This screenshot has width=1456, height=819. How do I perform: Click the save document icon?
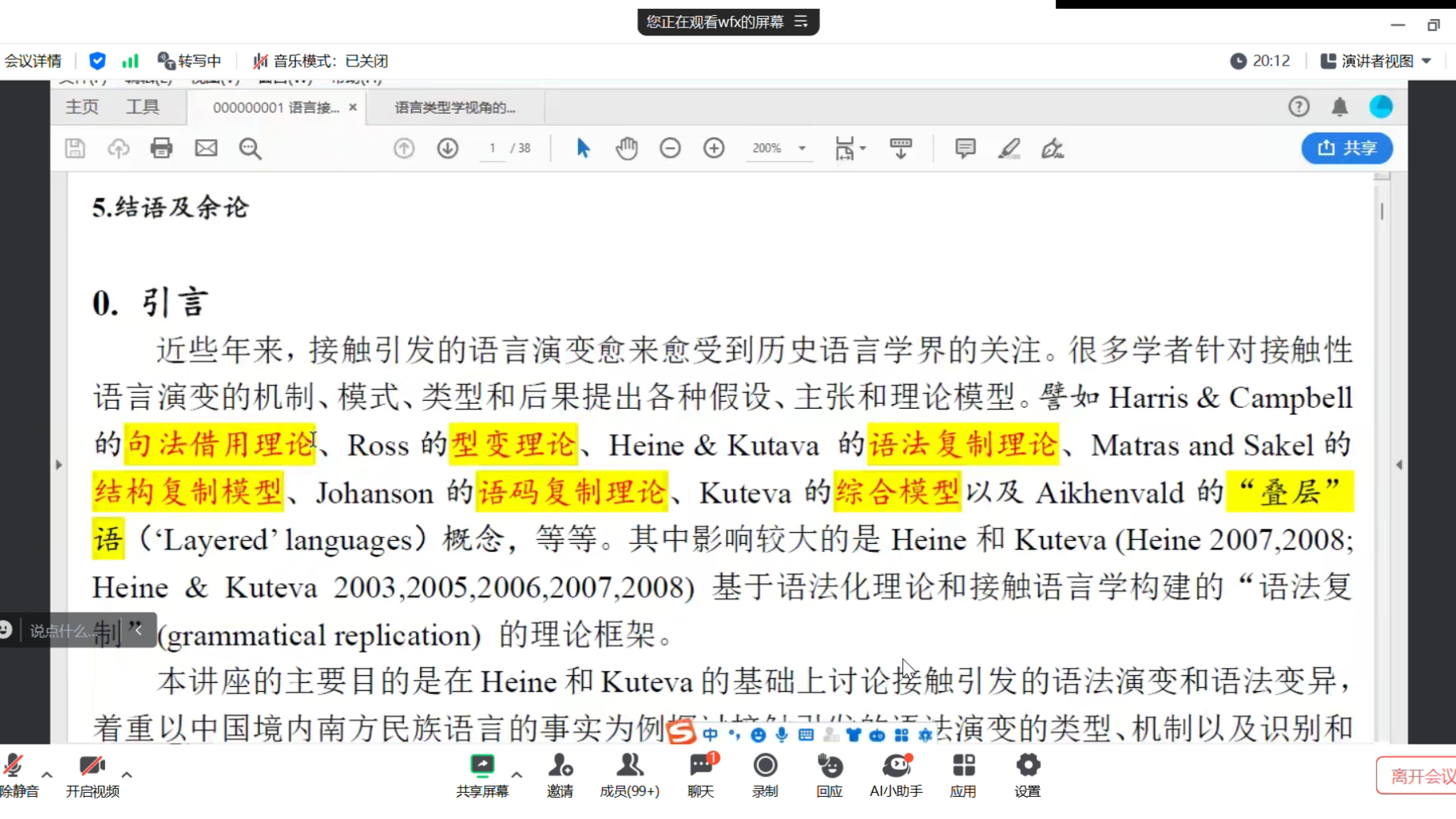(x=75, y=148)
